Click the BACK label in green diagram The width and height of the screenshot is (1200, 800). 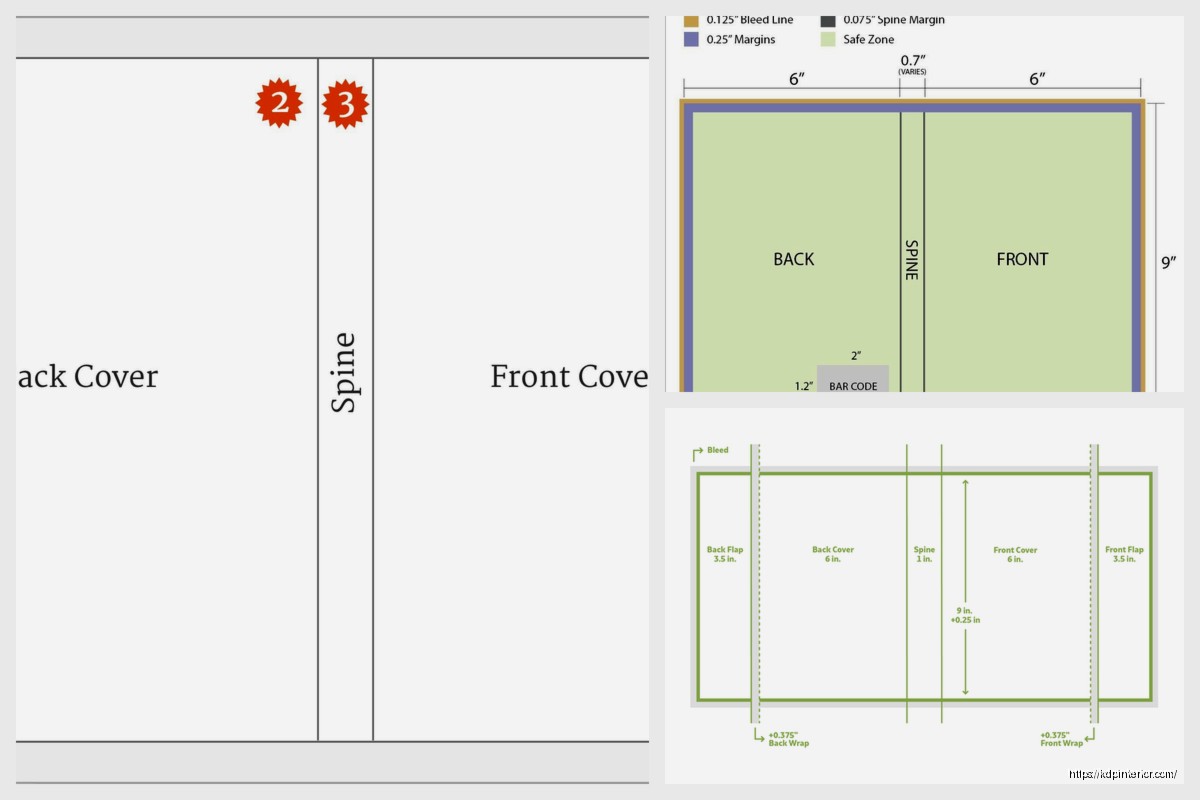point(793,259)
